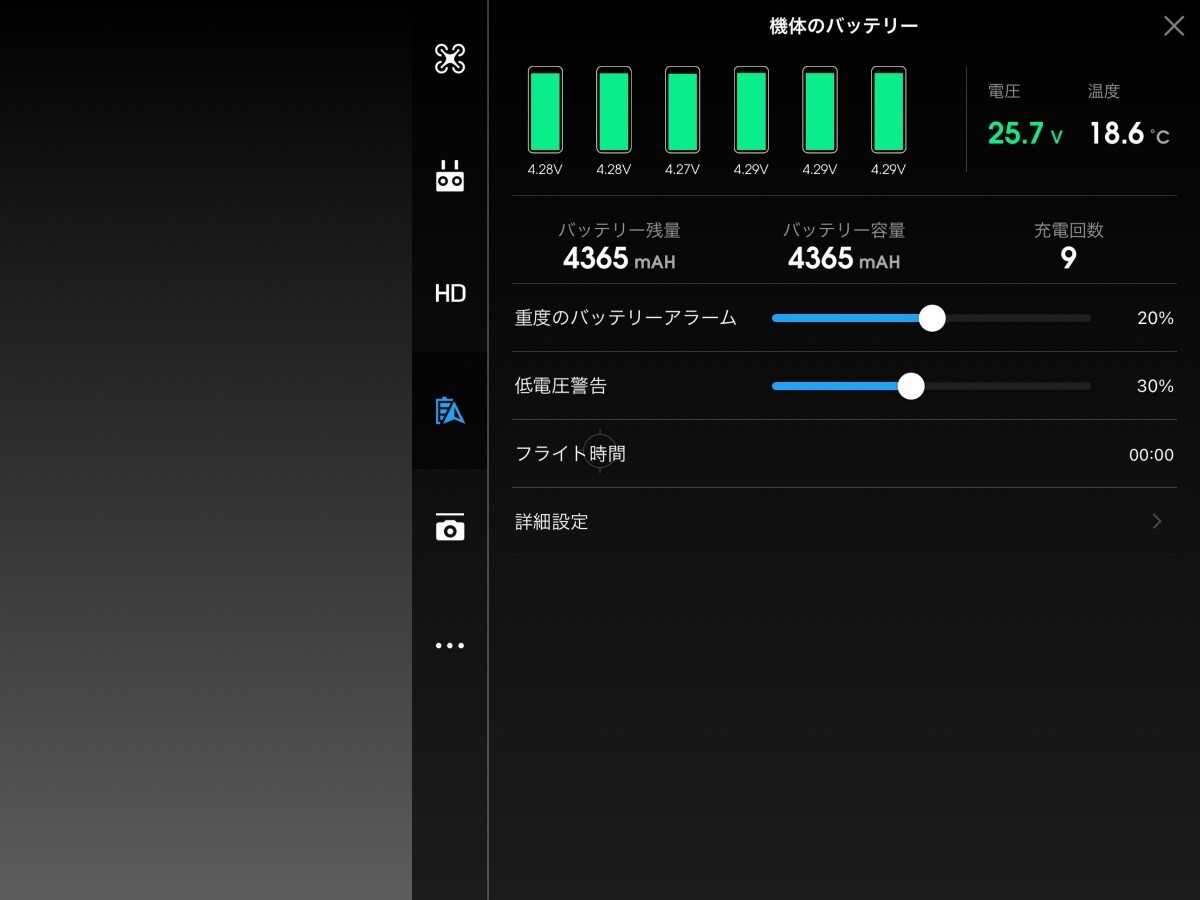1200x900 pixels.
Task: Click the 充電回数 count value 9
Action: [x=1068, y=259]
